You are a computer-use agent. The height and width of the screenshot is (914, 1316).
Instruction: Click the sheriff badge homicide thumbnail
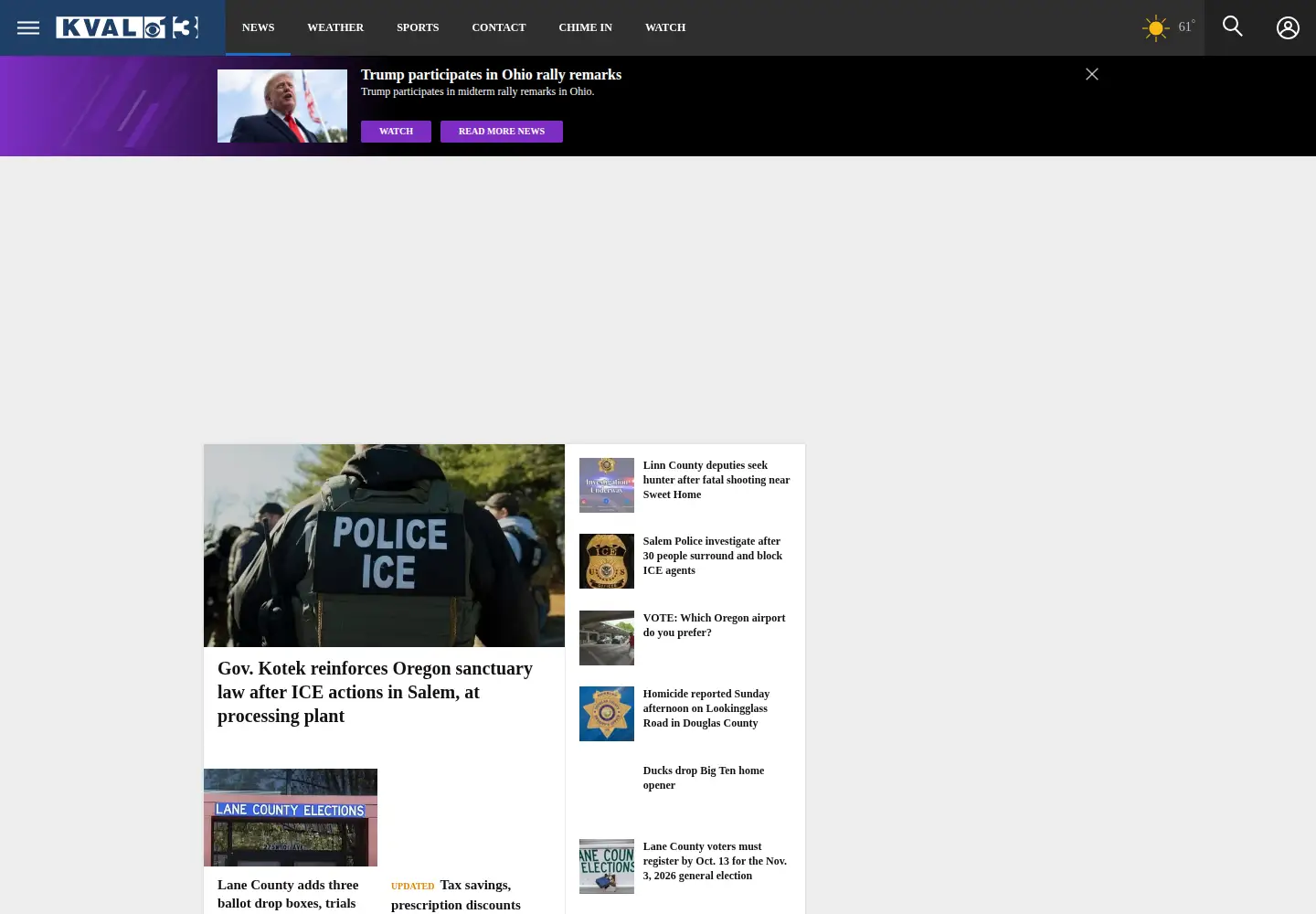tap(607, 714)
